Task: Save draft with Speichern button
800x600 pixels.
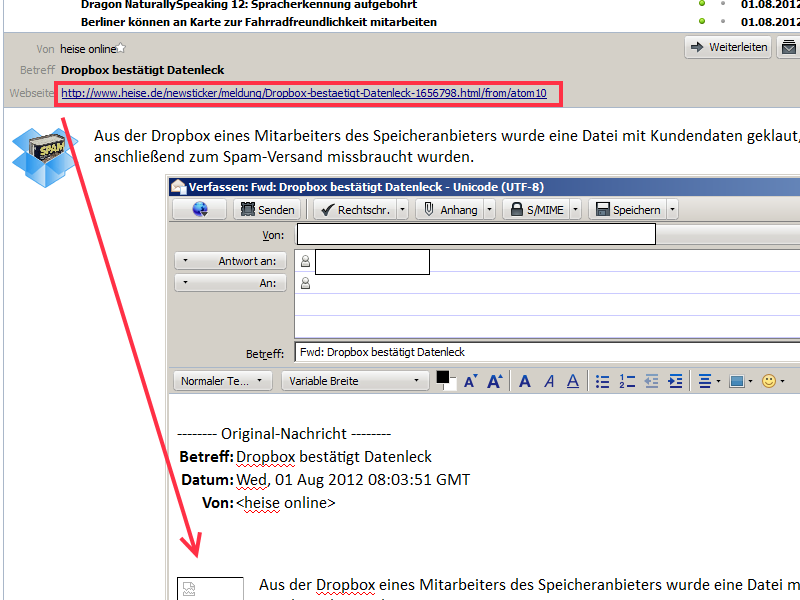Action: [x=627, y=209]
